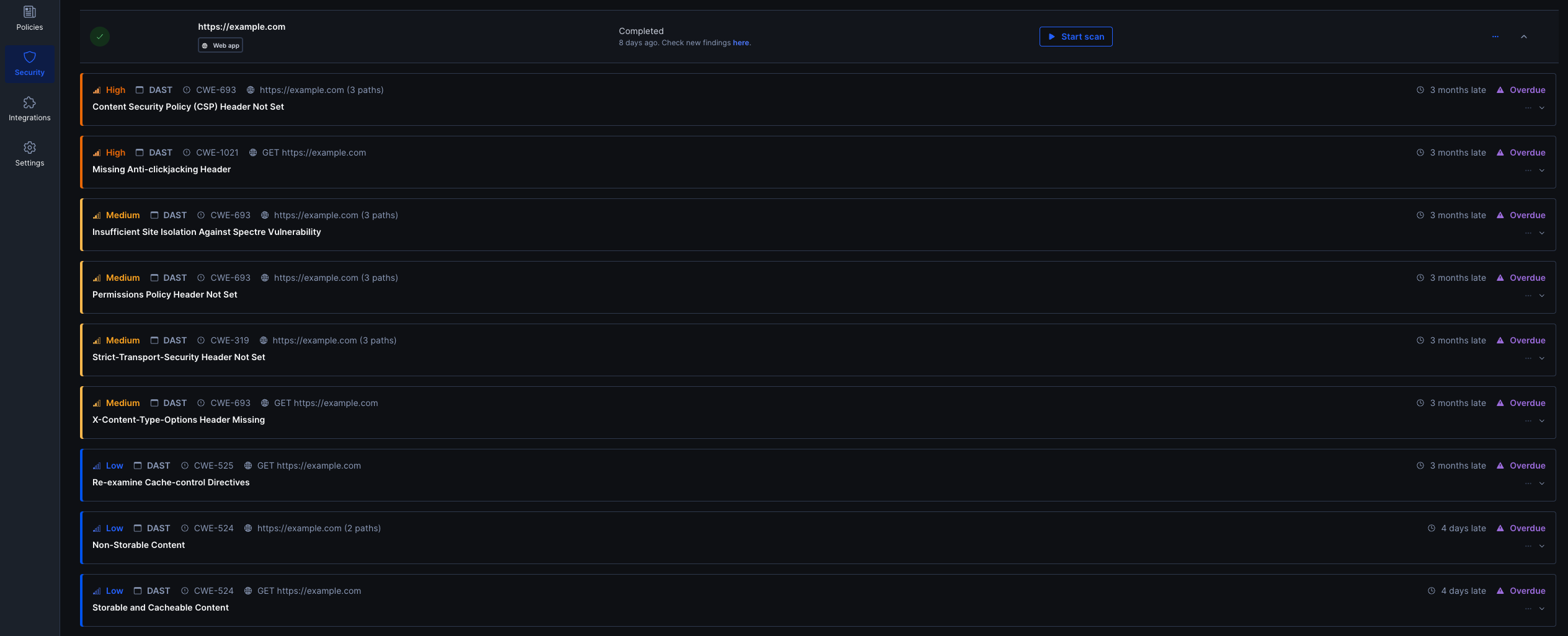Click the Overdue warning icon on CSP finding
This screenshot has height=636, width=1568.
pyautogui.click(x=1500, y=91)
